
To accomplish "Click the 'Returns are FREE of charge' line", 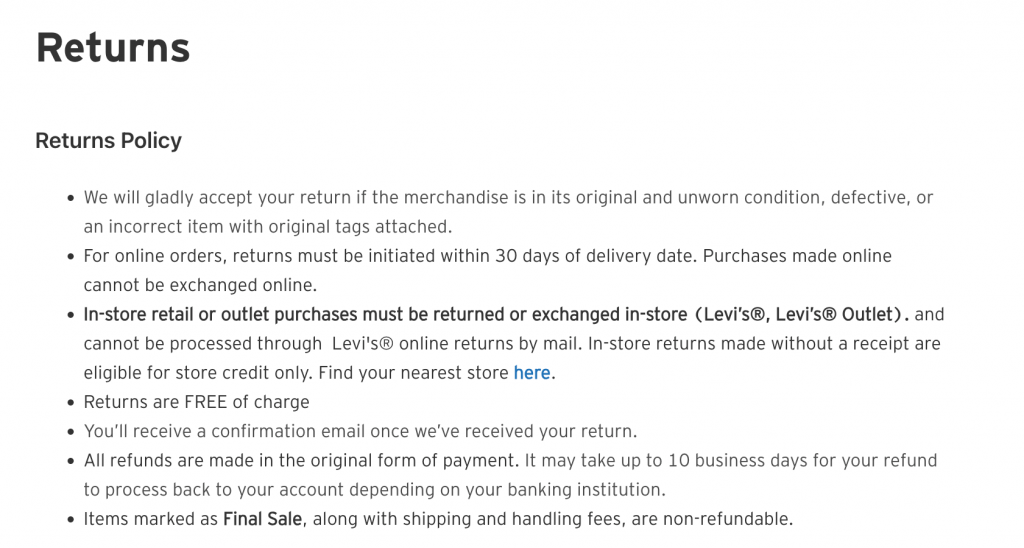I will 197,402.
